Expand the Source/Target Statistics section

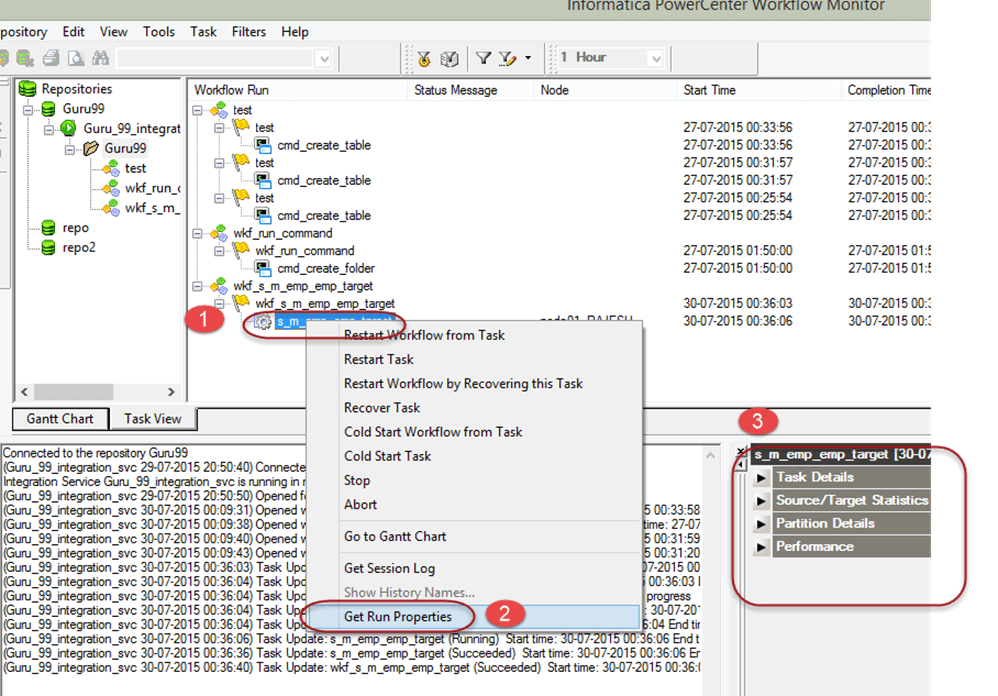pyautogui.click(x=761, y=500)
